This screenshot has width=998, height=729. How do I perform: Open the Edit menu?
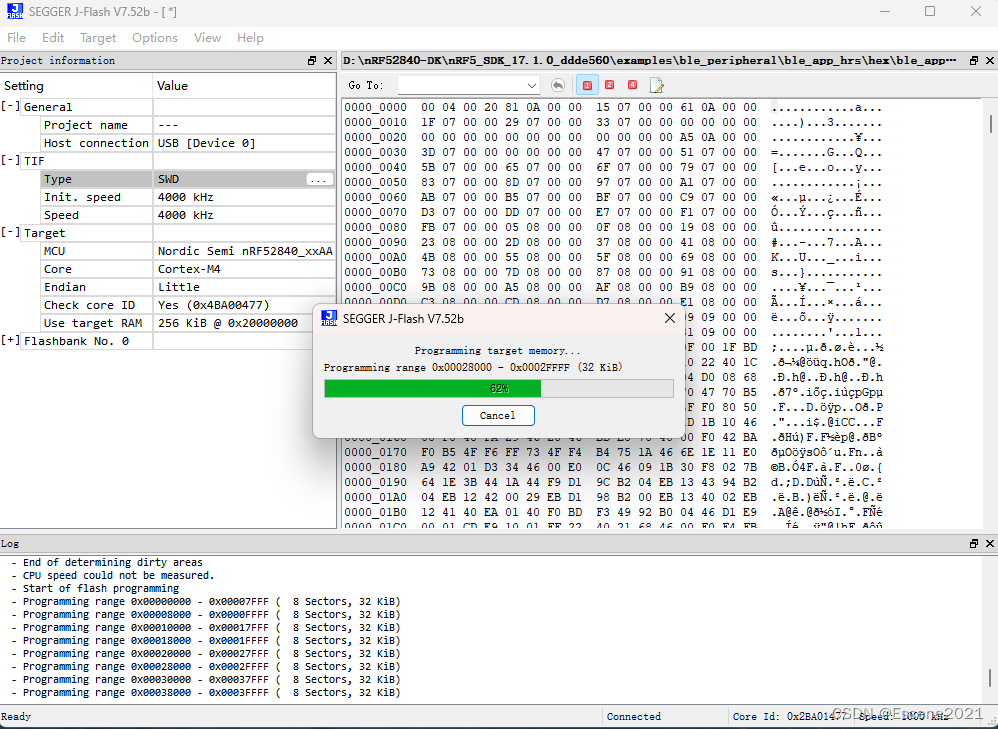(x=53, y=38)
